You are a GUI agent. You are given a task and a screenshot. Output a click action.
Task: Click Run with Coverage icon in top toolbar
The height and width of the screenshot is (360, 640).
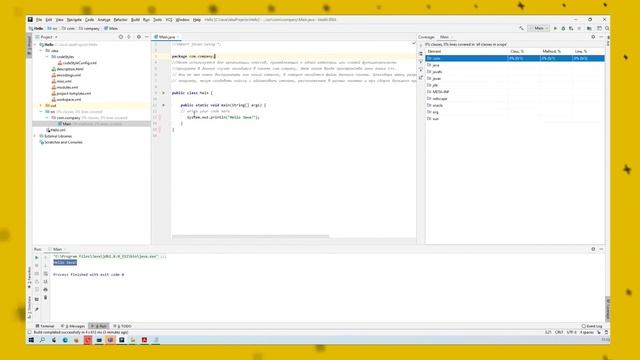[x=571, y=28]
